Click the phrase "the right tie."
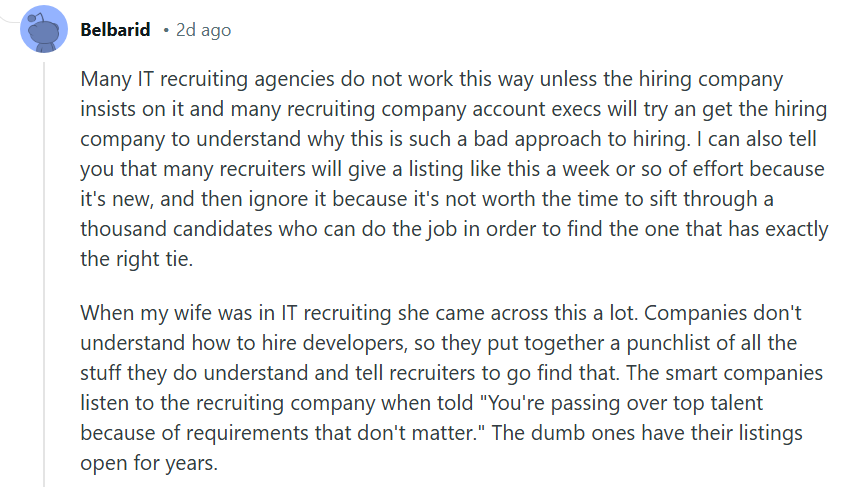Screen dimensions: 843x487 pyautogui.click(x=137, y=259)
